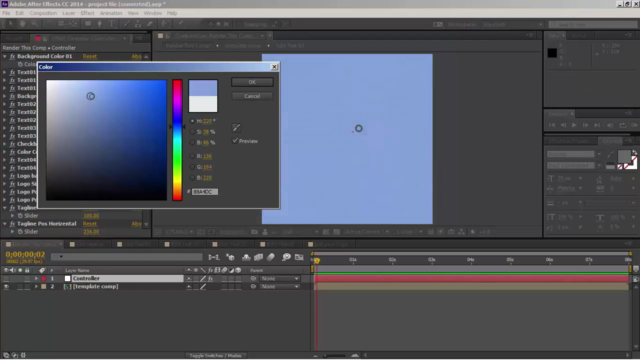The image size is (640, 360).
Task: Collapse the Tagline Pos Horizontal effect
Action: coord(5,224)
